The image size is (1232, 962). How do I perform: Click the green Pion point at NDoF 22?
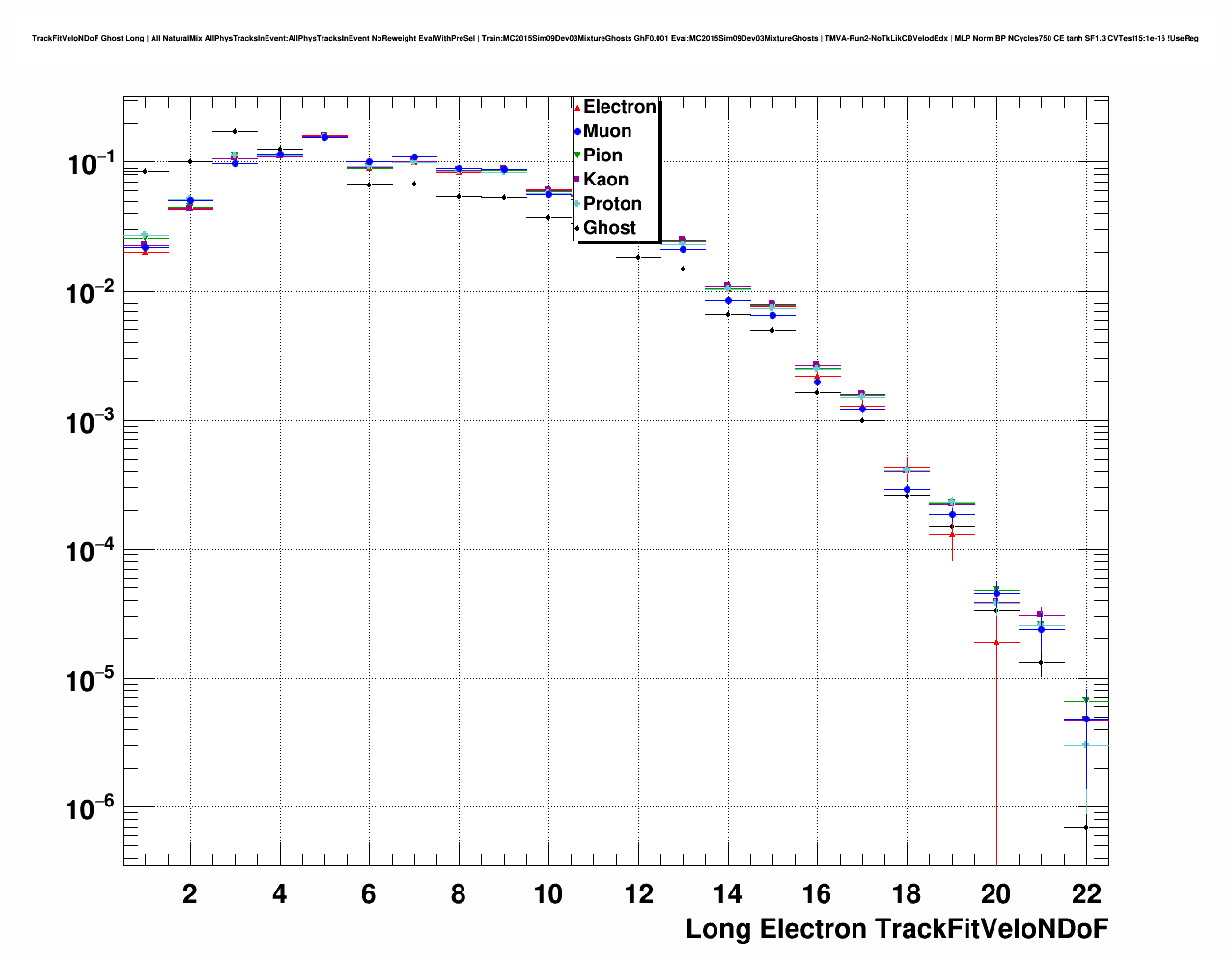coord(1086,700)
